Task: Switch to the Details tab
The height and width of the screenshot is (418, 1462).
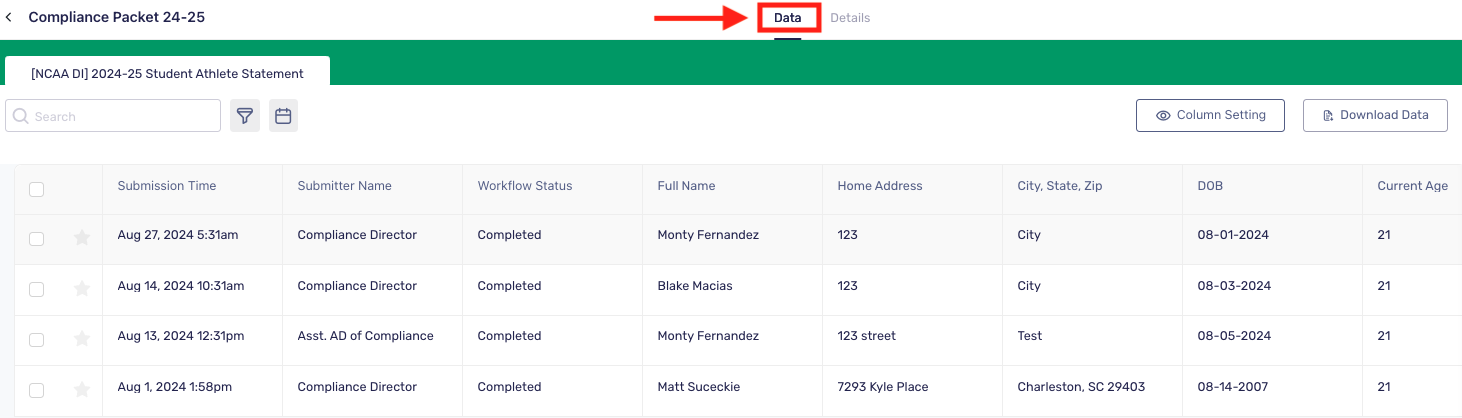Action: [850, 18]
